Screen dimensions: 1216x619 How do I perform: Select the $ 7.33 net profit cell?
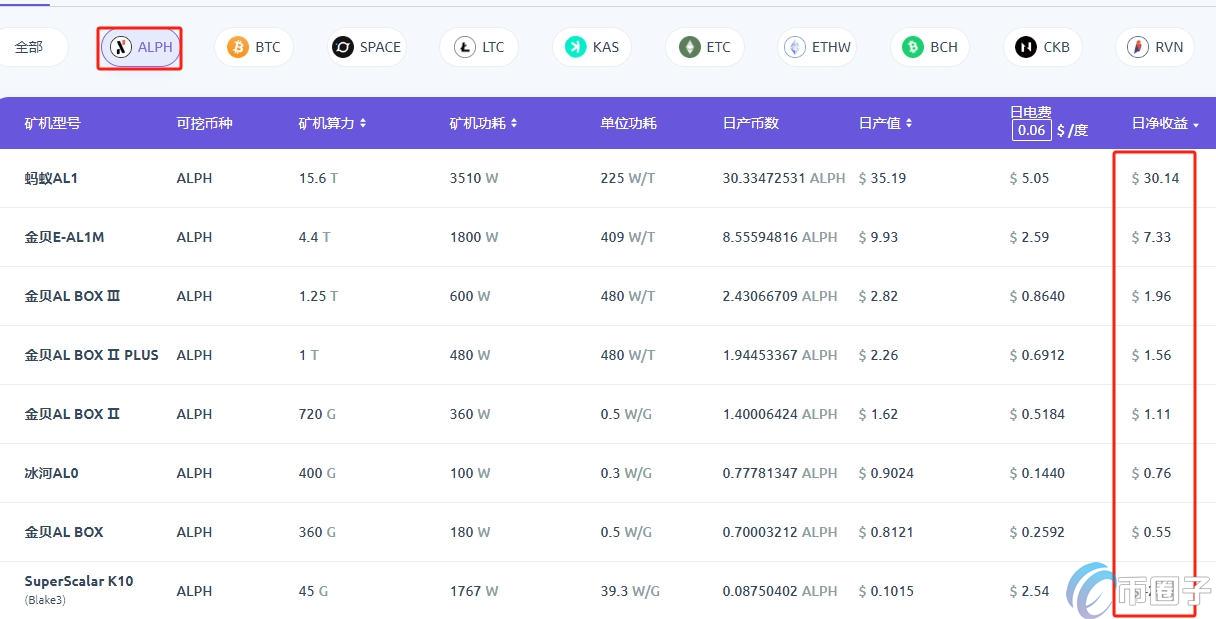point(1151,237)
